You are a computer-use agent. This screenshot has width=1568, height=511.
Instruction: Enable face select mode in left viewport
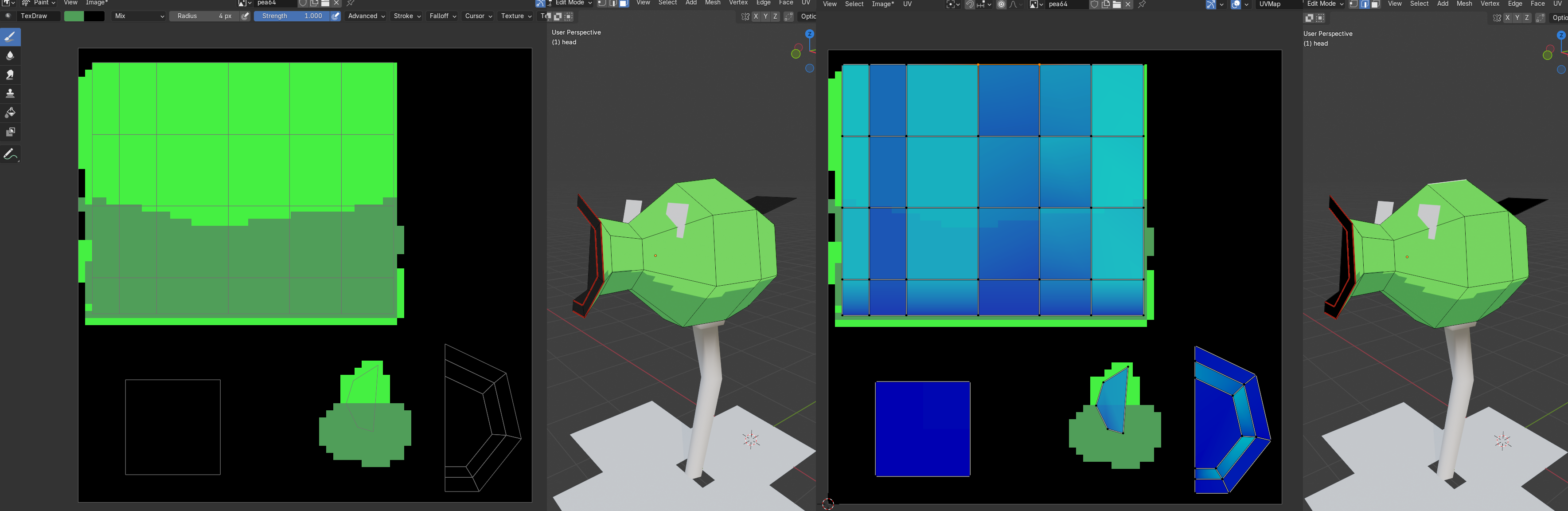tap(624, 3)
